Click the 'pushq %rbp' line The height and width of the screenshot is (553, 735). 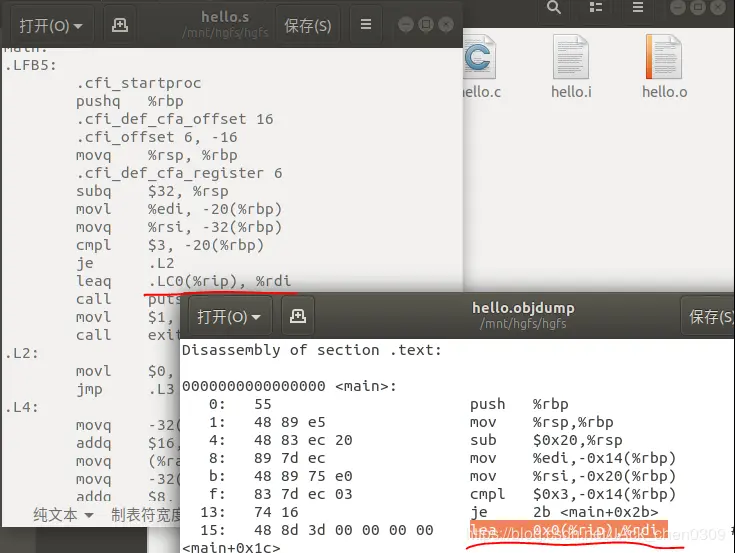click(x=130, y=101)
